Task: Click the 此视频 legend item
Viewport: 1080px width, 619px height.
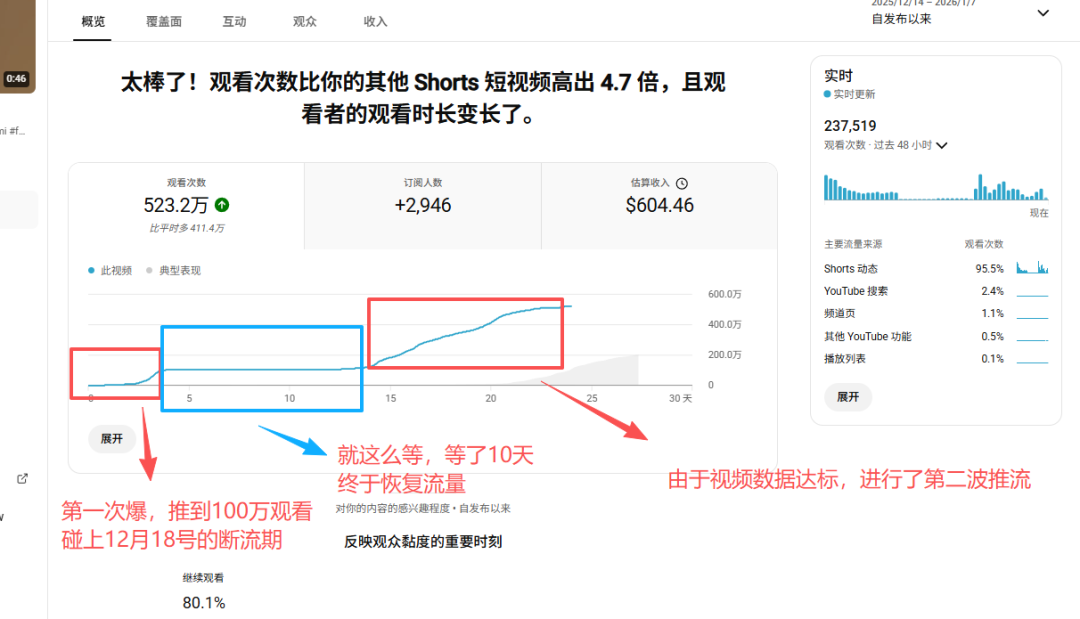Action: [x=110, y=271]
